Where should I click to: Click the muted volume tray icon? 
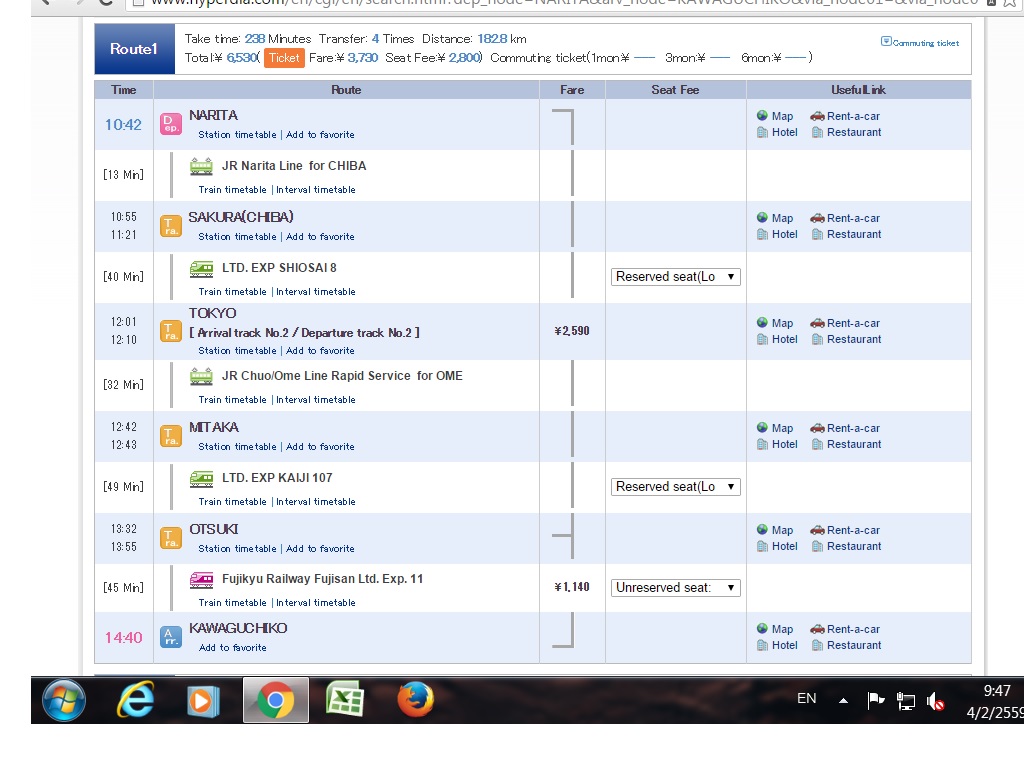[935, 701]
